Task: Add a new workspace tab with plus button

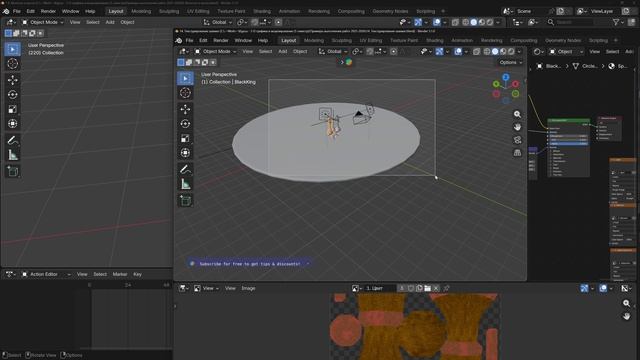Action: coord(616,40)
